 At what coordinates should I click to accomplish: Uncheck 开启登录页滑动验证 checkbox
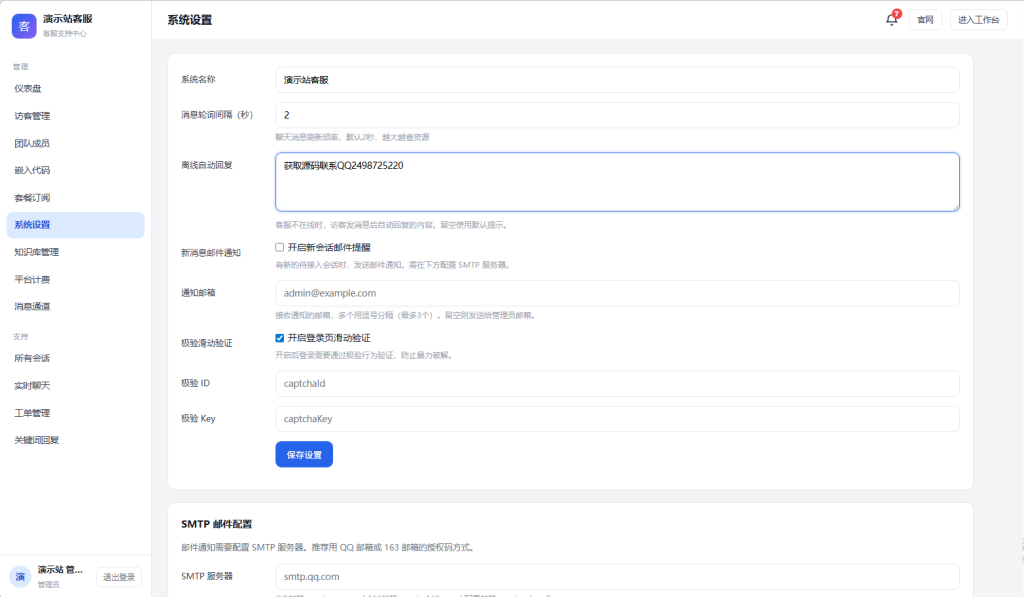click(x=280, y=338)
